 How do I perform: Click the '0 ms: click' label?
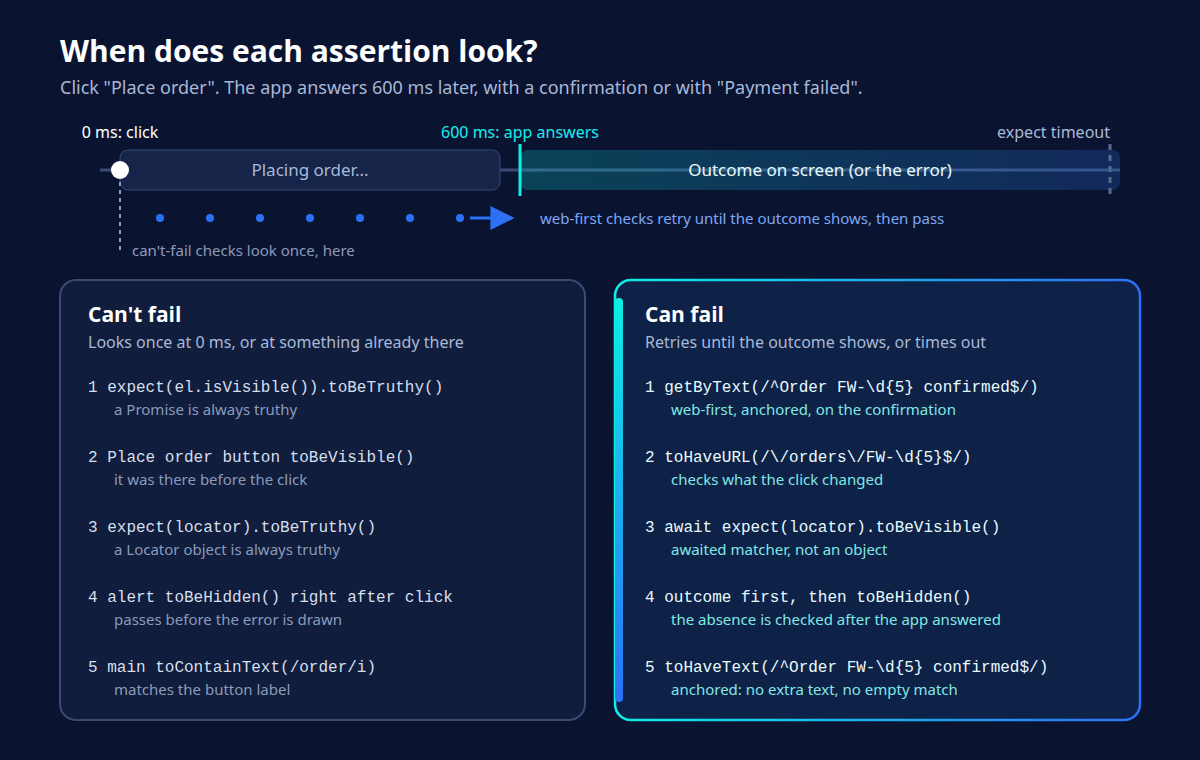coord(120,132)
